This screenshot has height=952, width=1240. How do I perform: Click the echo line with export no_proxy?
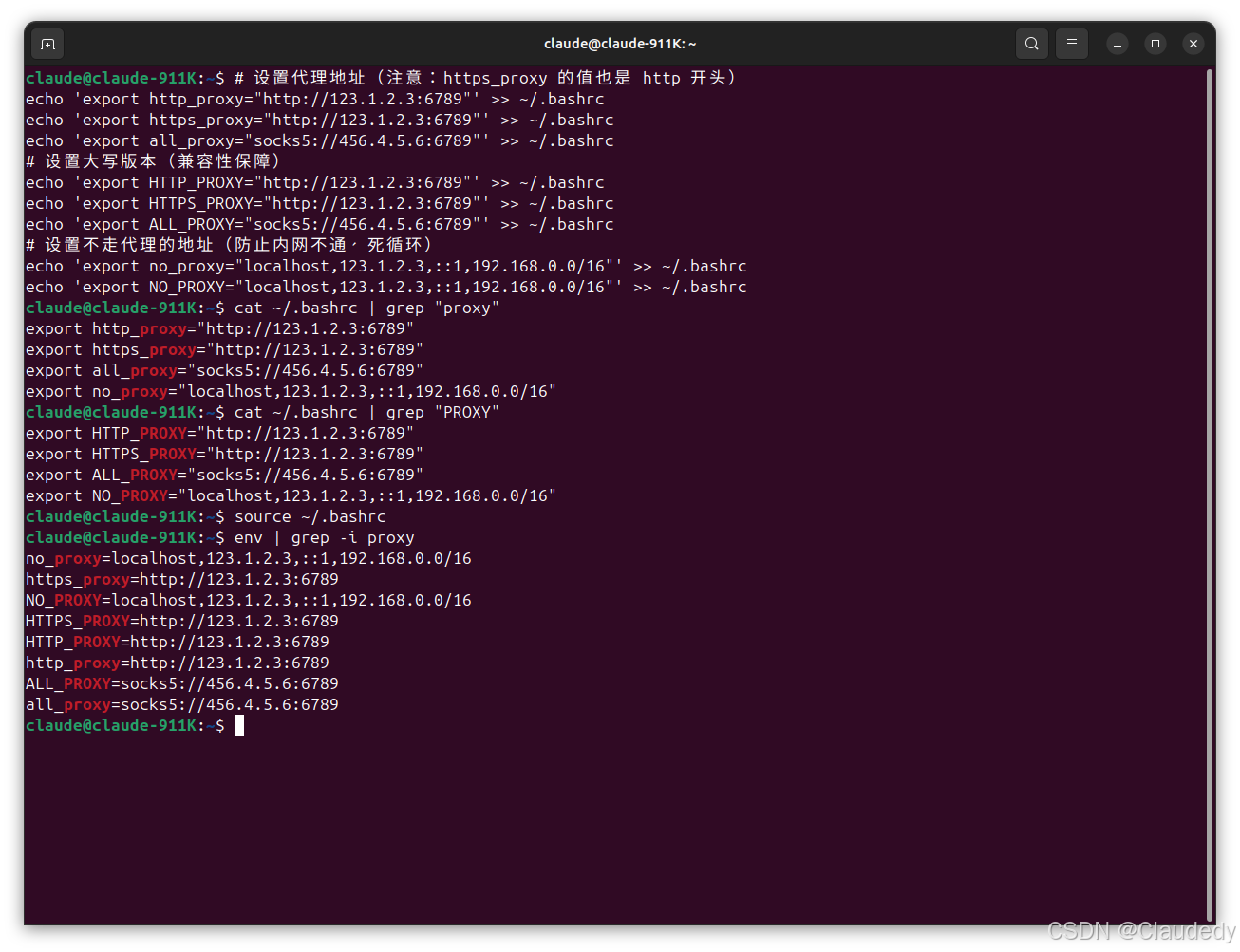[386, 266]
